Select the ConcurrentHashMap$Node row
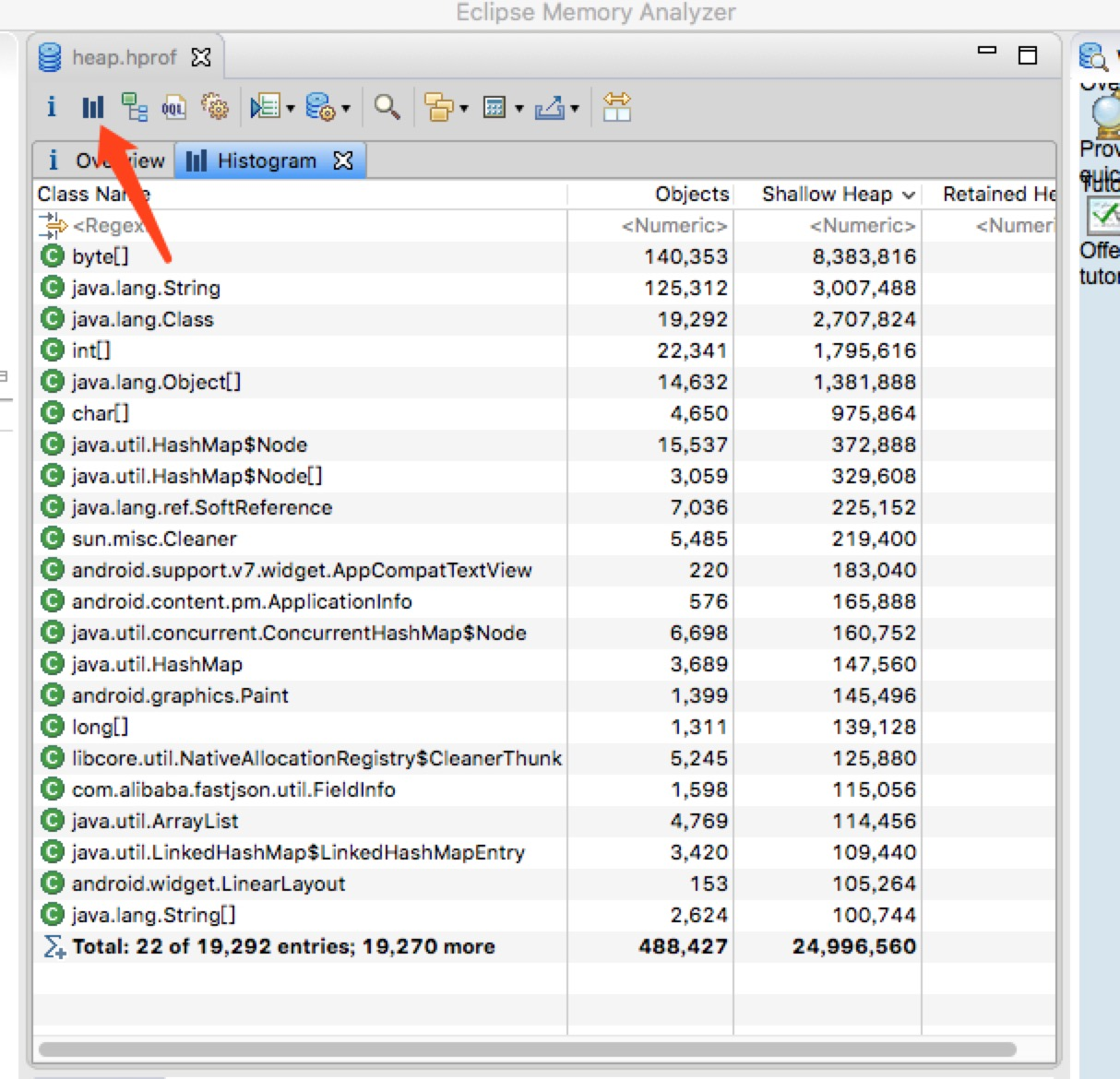This screenshot has width=1120, height=1079. [x=544, y=633]
